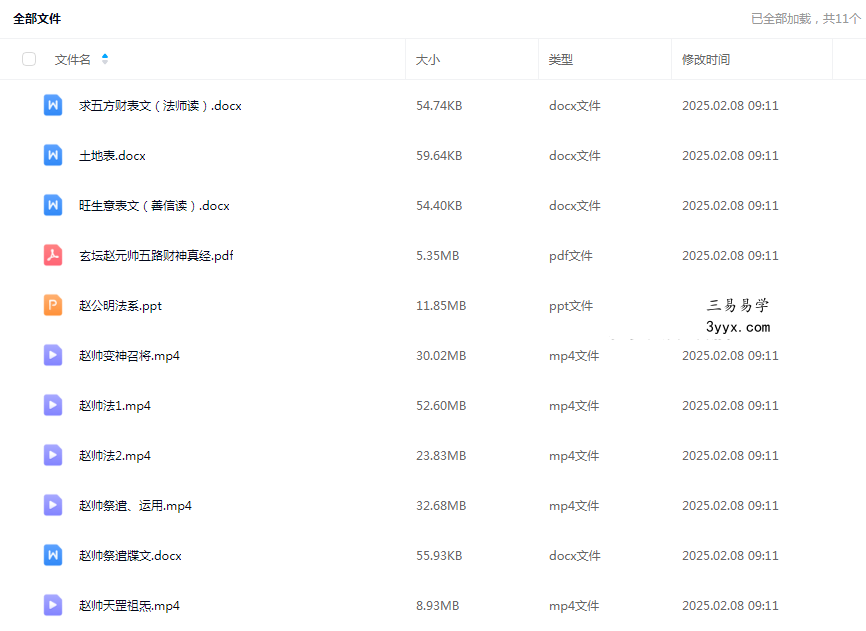
Task: Click Word icon beside 土地表.docx
Action: tap(53, 155)
